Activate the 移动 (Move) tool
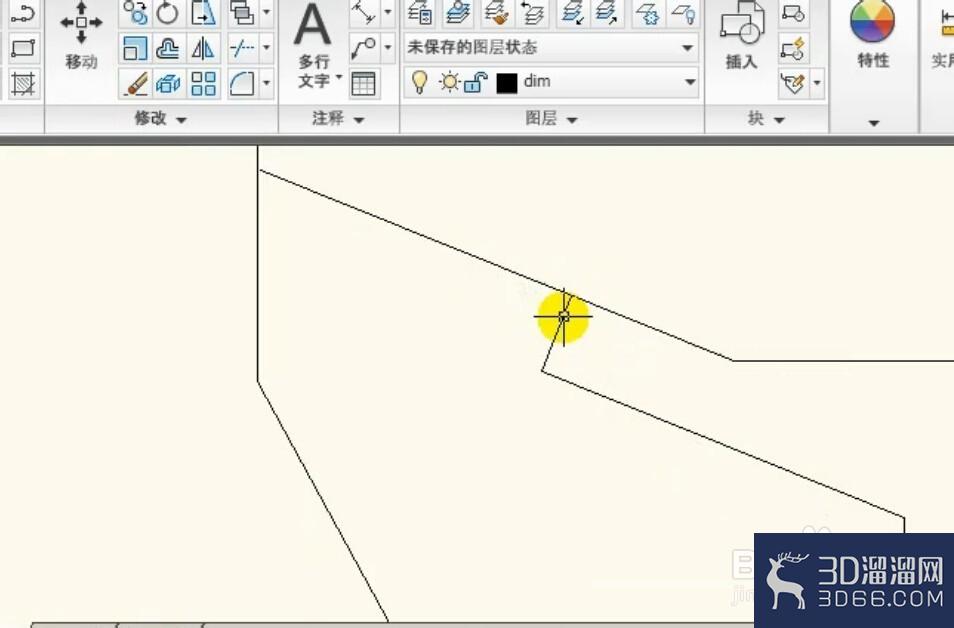Image resolution: width=954 pixels, height=628 pixels. click(82, 35)
